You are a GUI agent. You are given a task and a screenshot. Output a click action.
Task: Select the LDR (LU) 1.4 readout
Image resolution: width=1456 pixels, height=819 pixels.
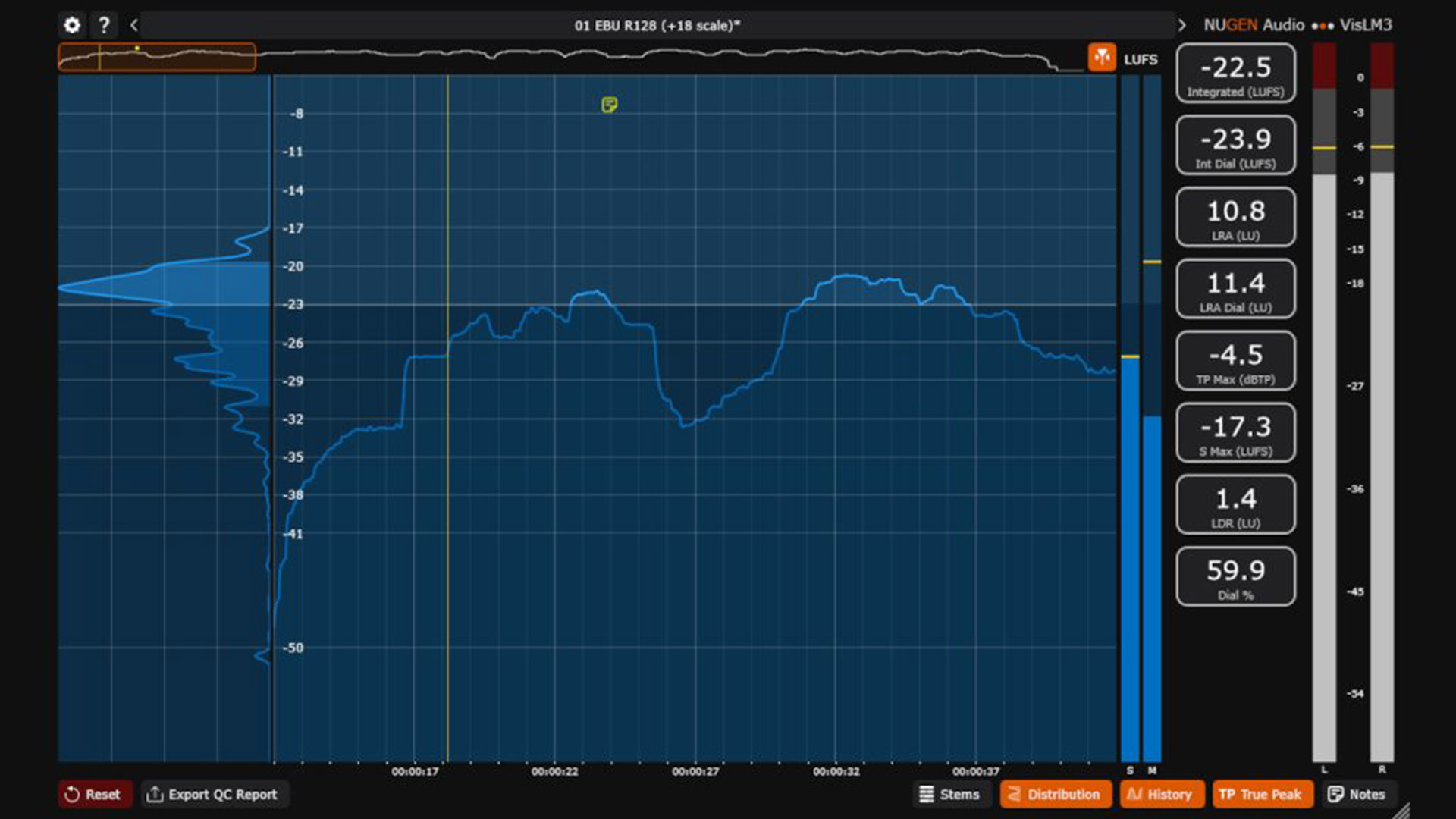click(1235, 504)
